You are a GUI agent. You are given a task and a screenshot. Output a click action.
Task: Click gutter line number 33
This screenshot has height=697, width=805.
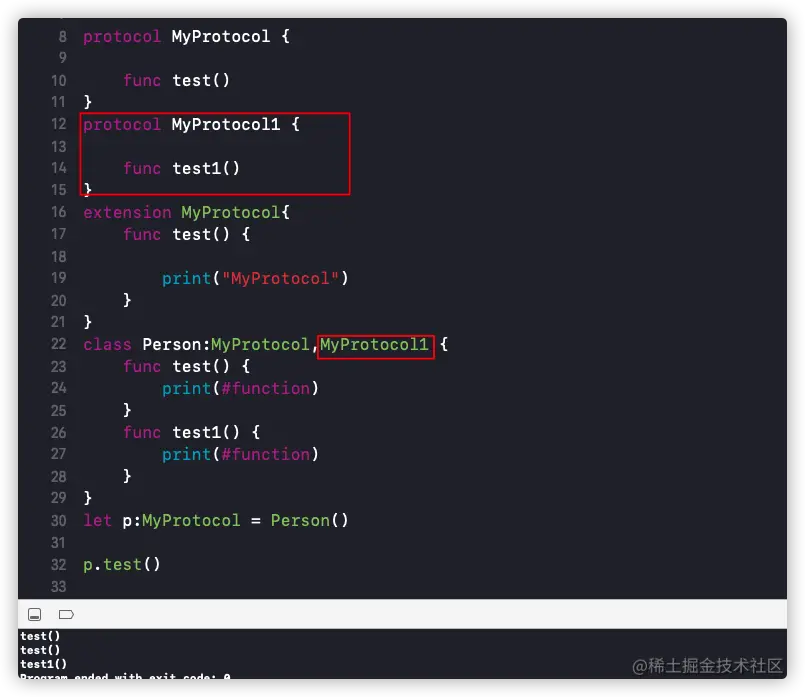click(59, 587)
